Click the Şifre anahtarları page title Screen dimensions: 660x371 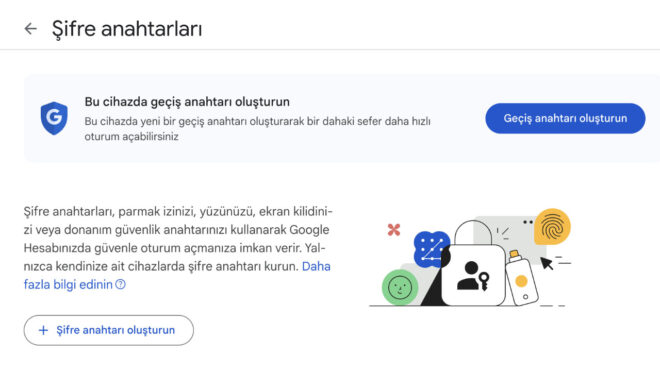(127, 29)
